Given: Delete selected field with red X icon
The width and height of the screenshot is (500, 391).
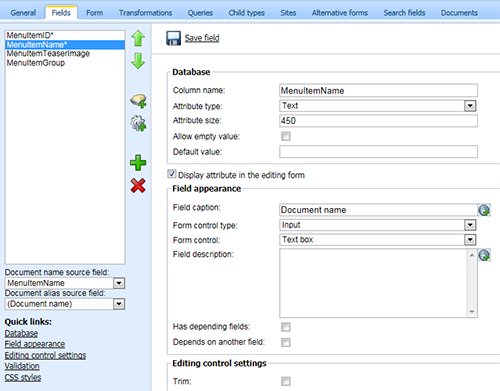Looking at the screenshot, I should coord(138,186).
